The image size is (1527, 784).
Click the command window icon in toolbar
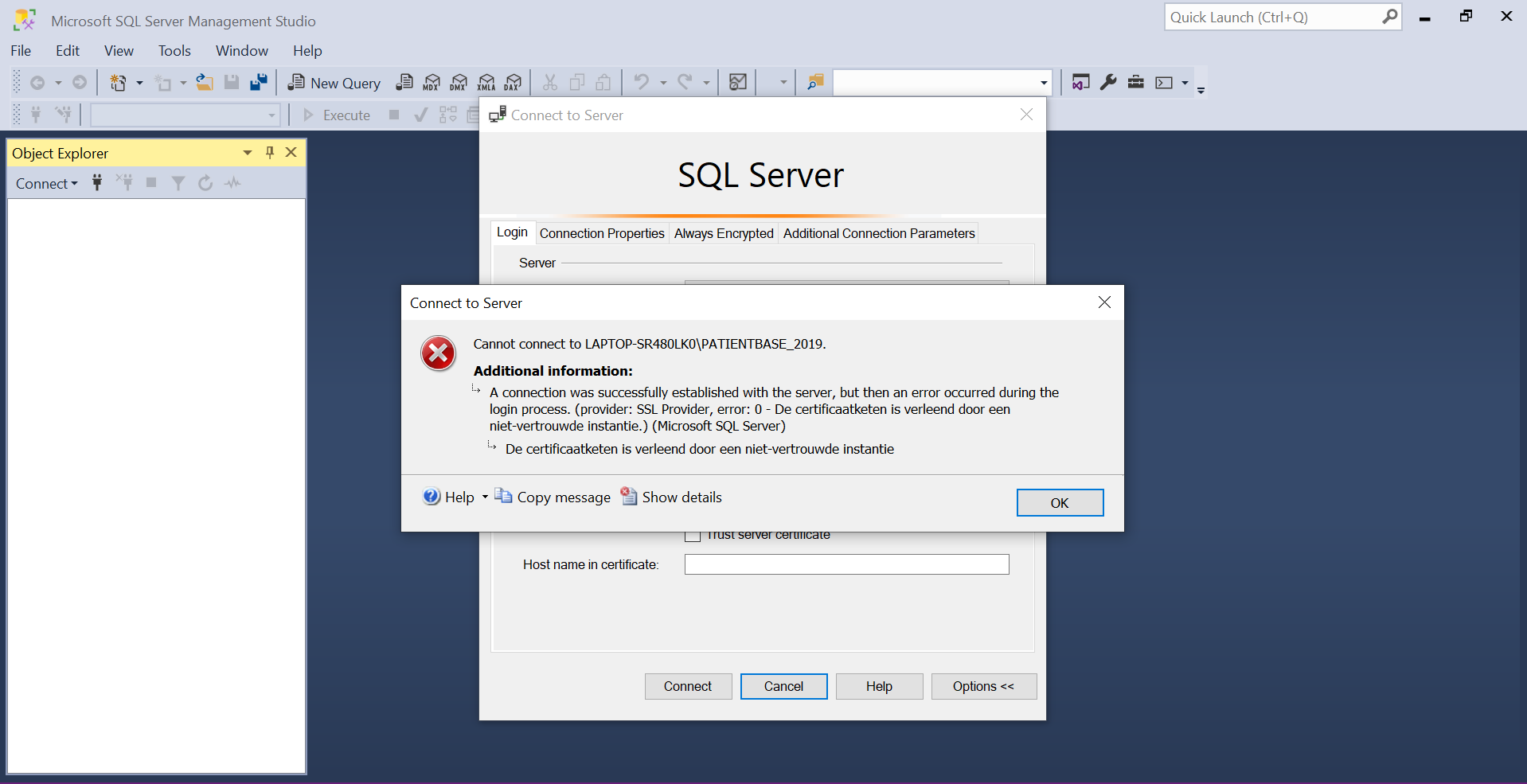[1164, 83]
